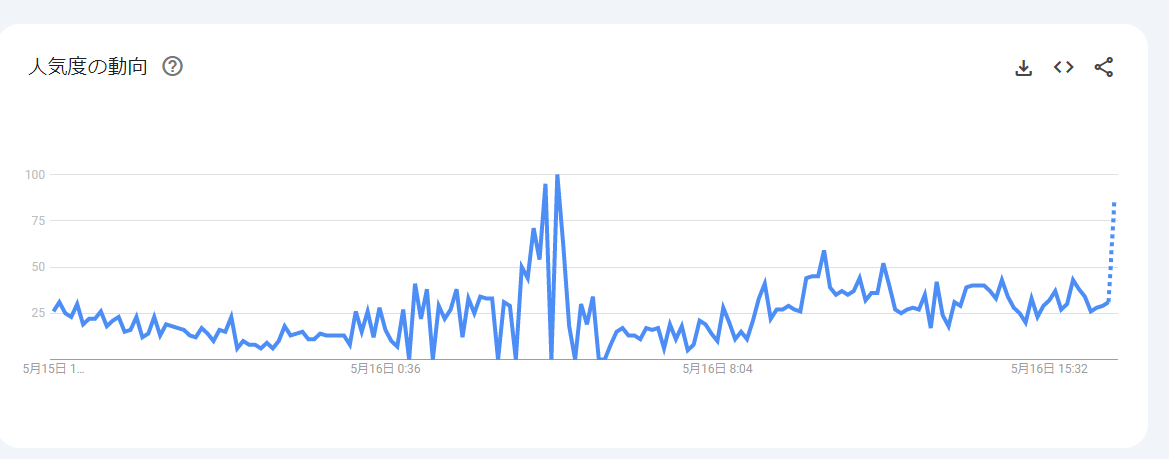The width and height of the screenshot is (1169, 459).
Task: Click the truncated 5月15日 axis label
Action: coord(54,369)
